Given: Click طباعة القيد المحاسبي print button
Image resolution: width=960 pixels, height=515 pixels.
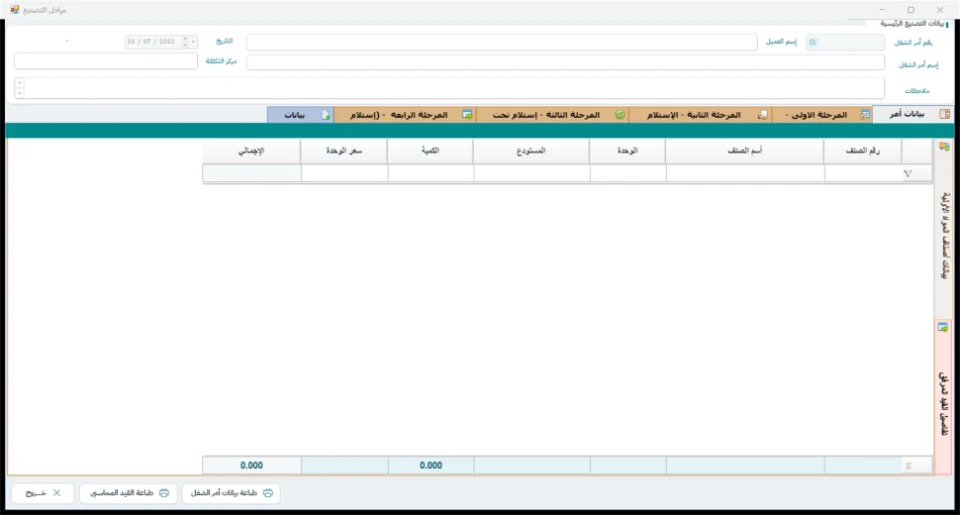Looking at the screenshot, I should coord(129,493).
